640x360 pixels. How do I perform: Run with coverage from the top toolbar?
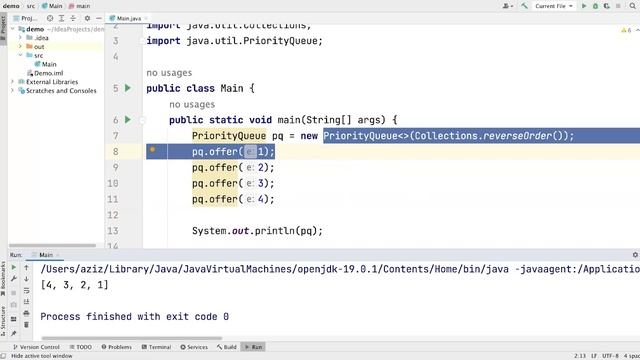[607, 6]
